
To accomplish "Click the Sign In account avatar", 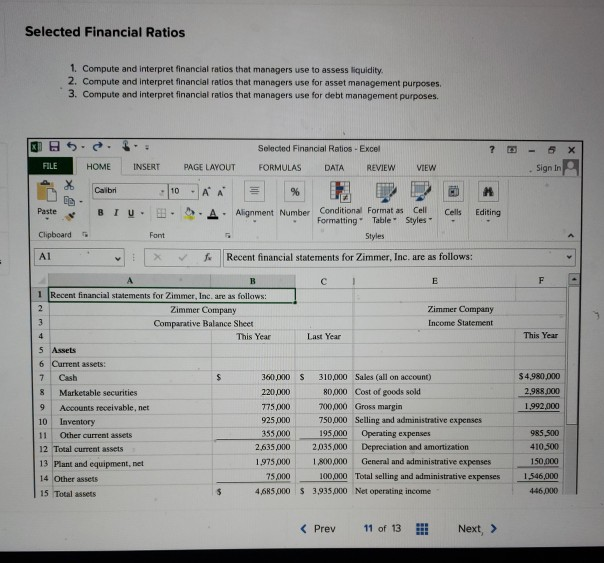I will [x=571, y=168].
